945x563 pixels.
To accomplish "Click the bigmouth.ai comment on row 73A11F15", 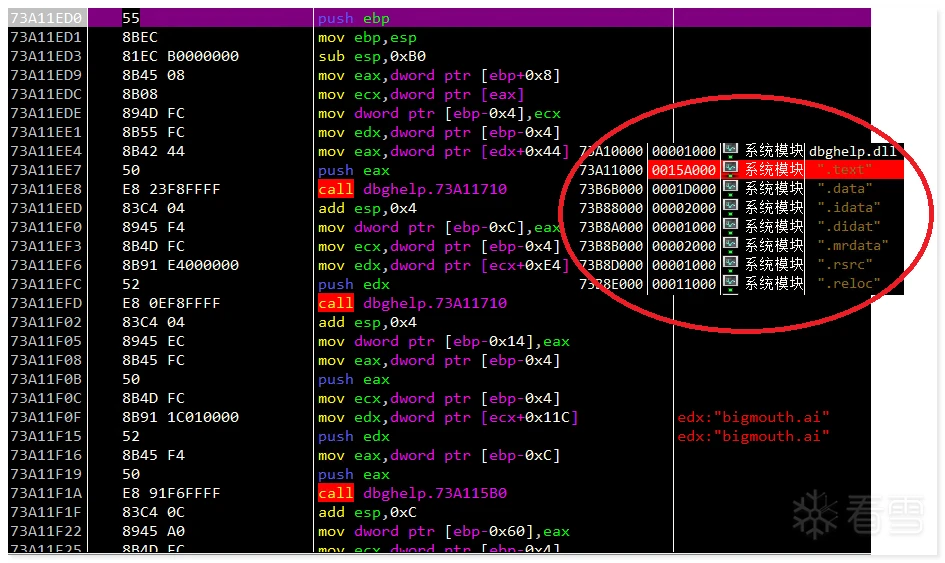I will [753, 436].
